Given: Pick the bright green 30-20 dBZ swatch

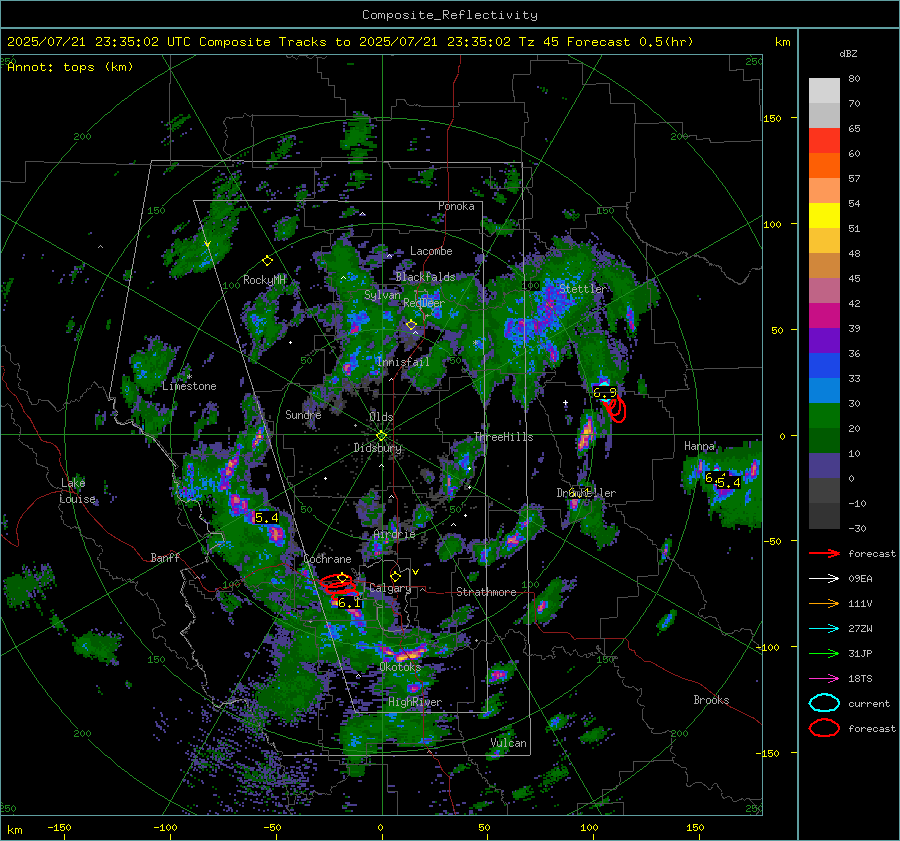Looking at the screenshot, I should click(824, 416).
